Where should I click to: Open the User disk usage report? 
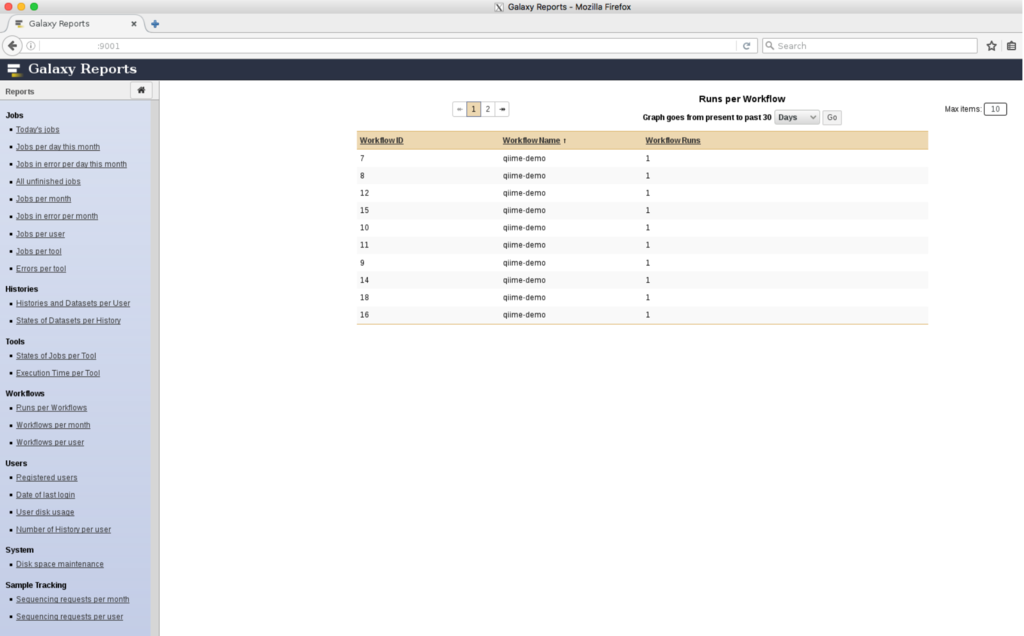(x=45, y=512)
